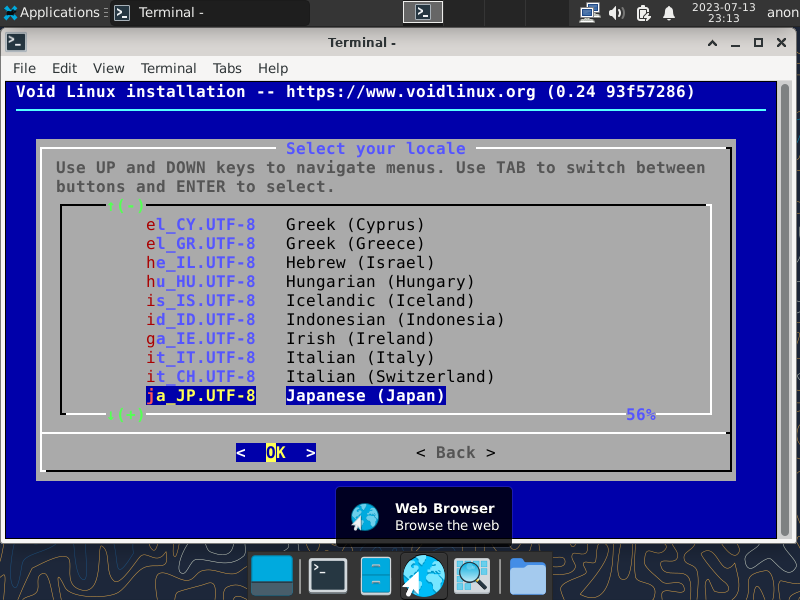Select the is_IS.UTF-8 Icelandic locale

[310, 301]
